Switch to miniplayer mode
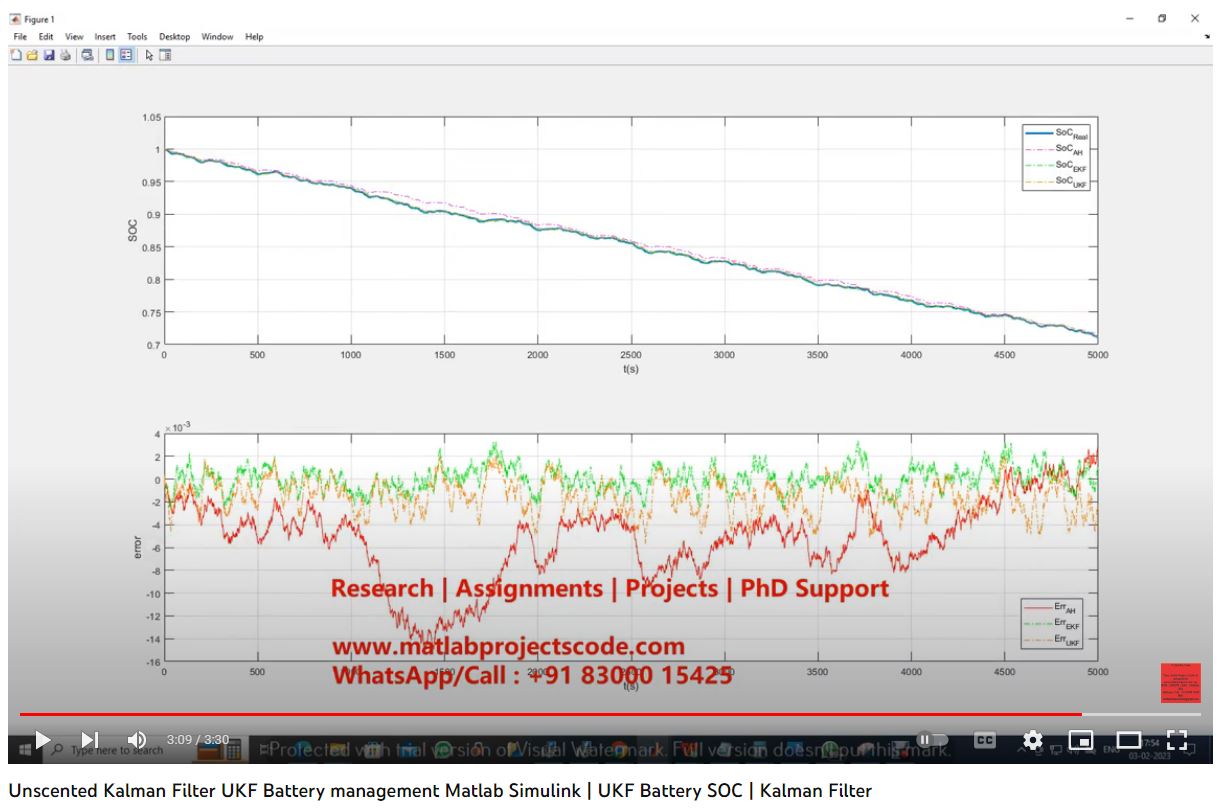 [x=1081, y=740]
